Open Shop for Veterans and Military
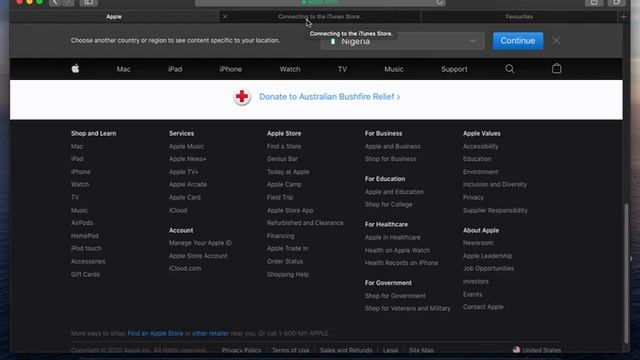The image size is (640, 360). [x=408, y=308]
